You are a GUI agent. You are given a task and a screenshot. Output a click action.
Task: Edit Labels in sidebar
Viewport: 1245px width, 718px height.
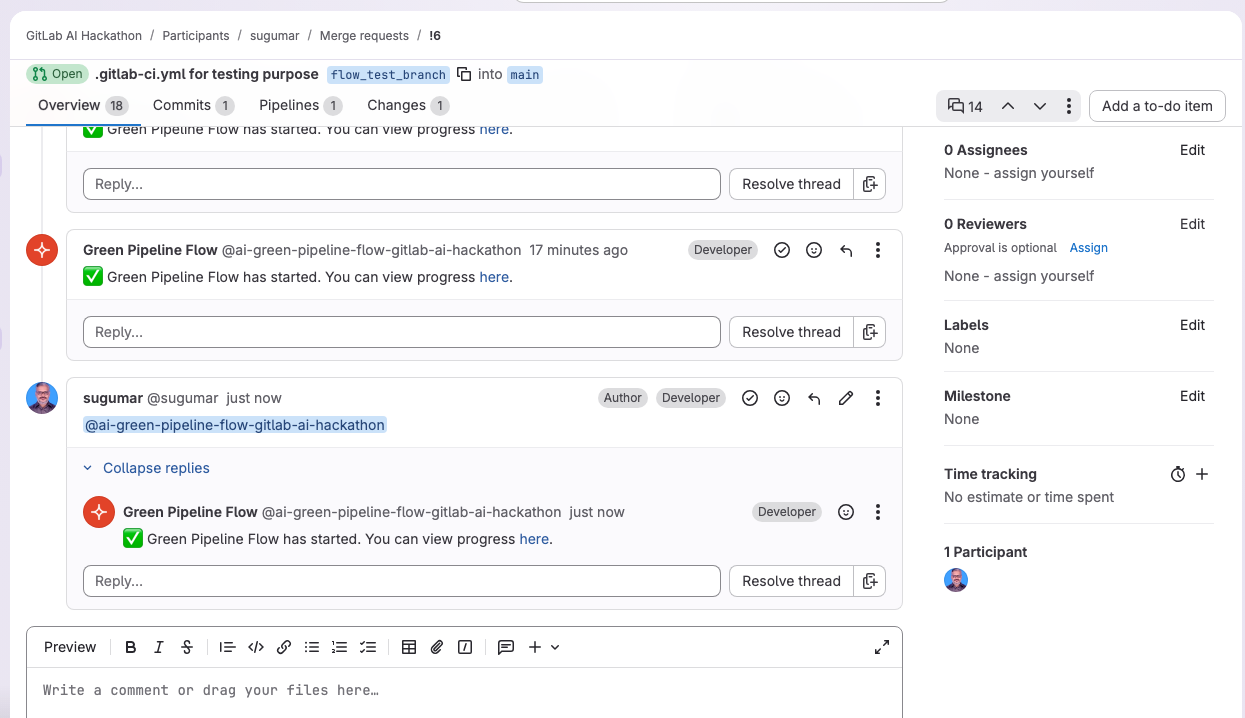[x=1192, y=325]
